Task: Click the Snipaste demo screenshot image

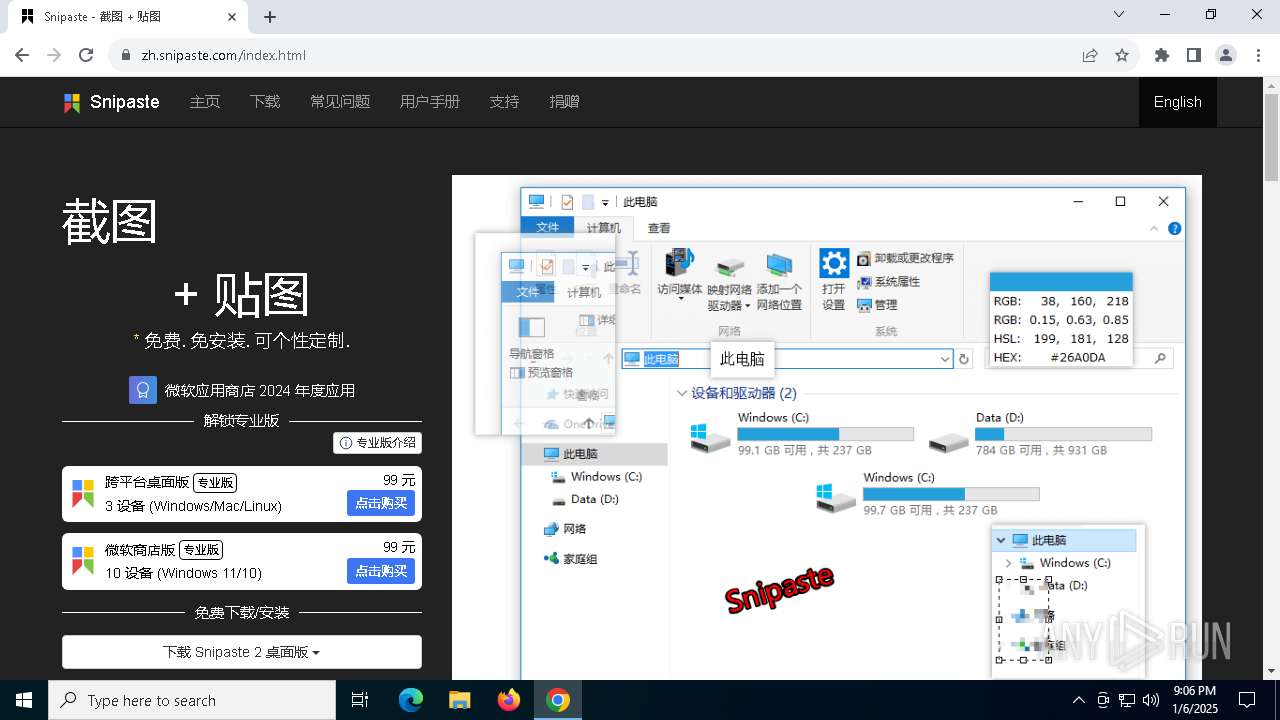Action: point(827,428)
